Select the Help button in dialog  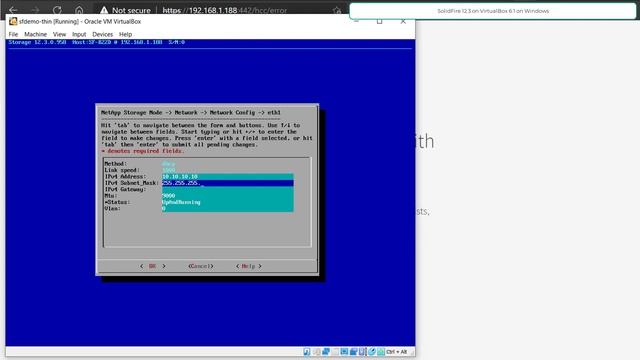(x=249, y=266)
